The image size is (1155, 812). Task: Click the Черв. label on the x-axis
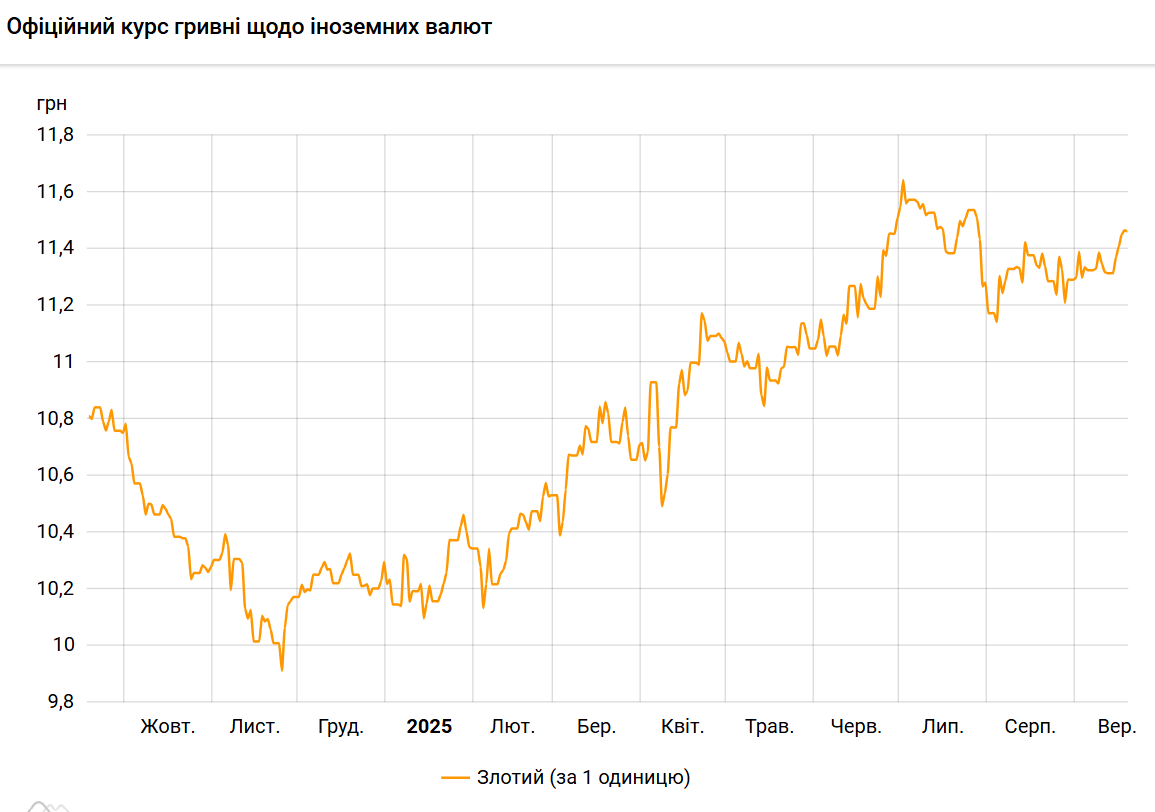pos(857,727)
